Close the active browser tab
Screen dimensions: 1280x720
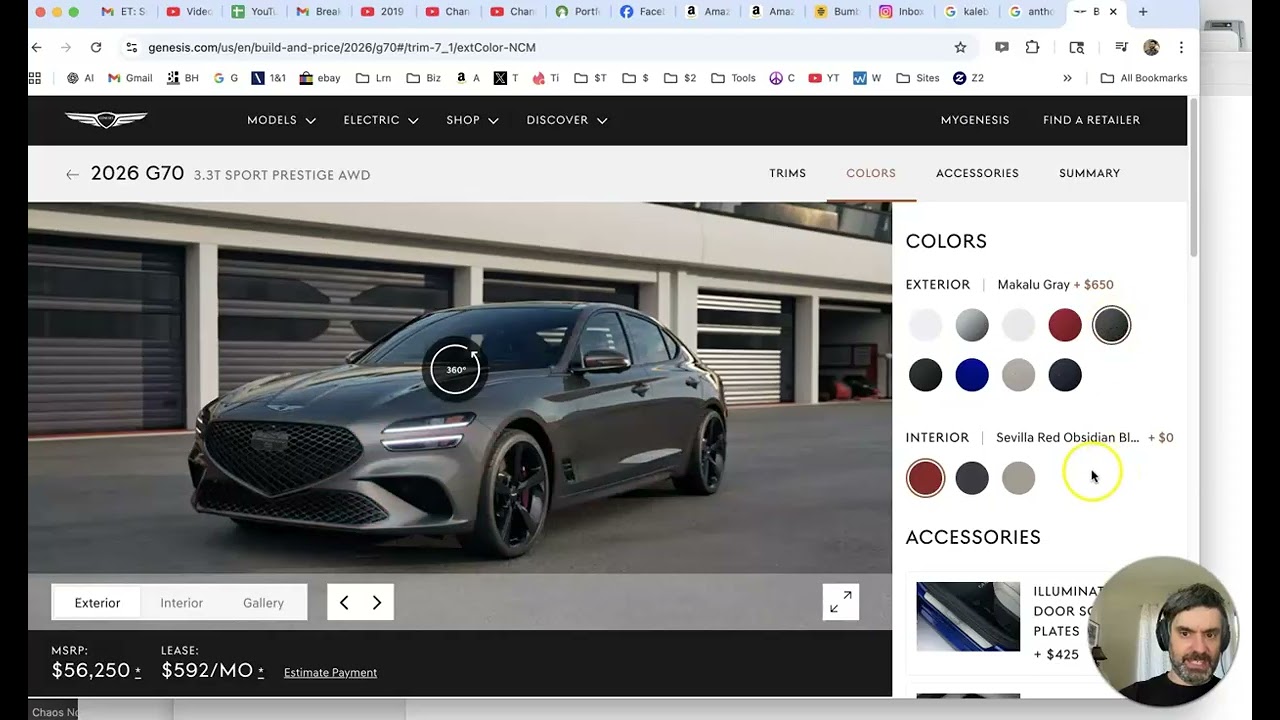point(1113,12)
